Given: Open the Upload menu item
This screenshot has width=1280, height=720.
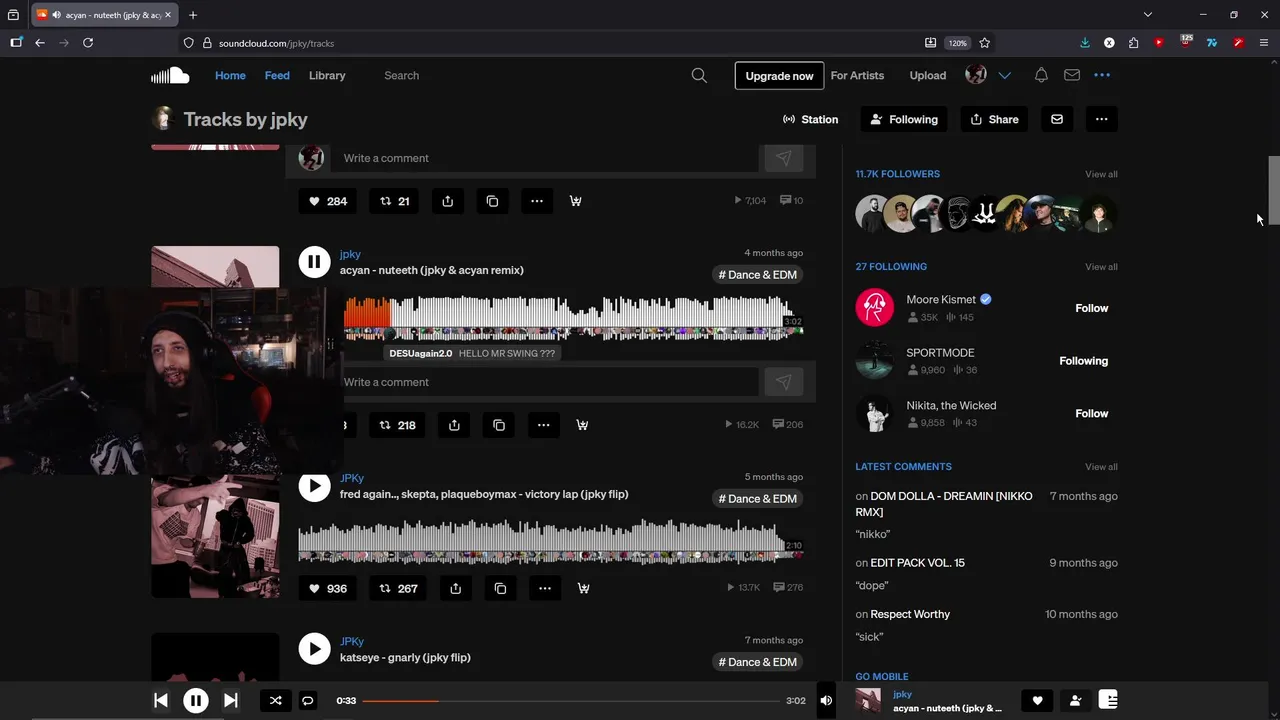Looking at the screenshot, I should tap(928, 75).
